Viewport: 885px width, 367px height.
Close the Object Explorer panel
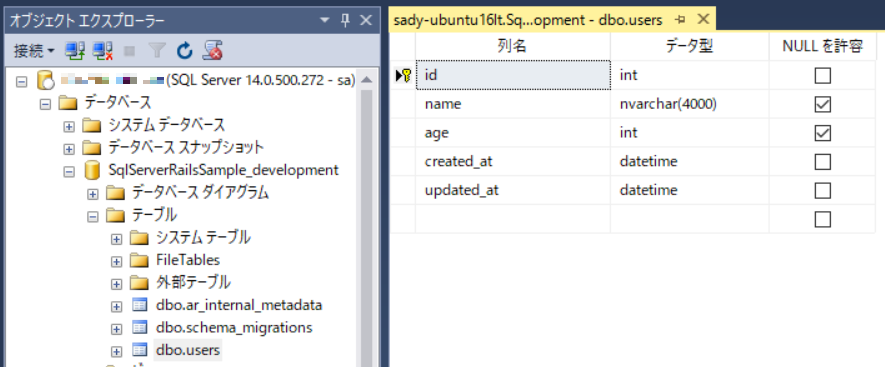[366, 20]
